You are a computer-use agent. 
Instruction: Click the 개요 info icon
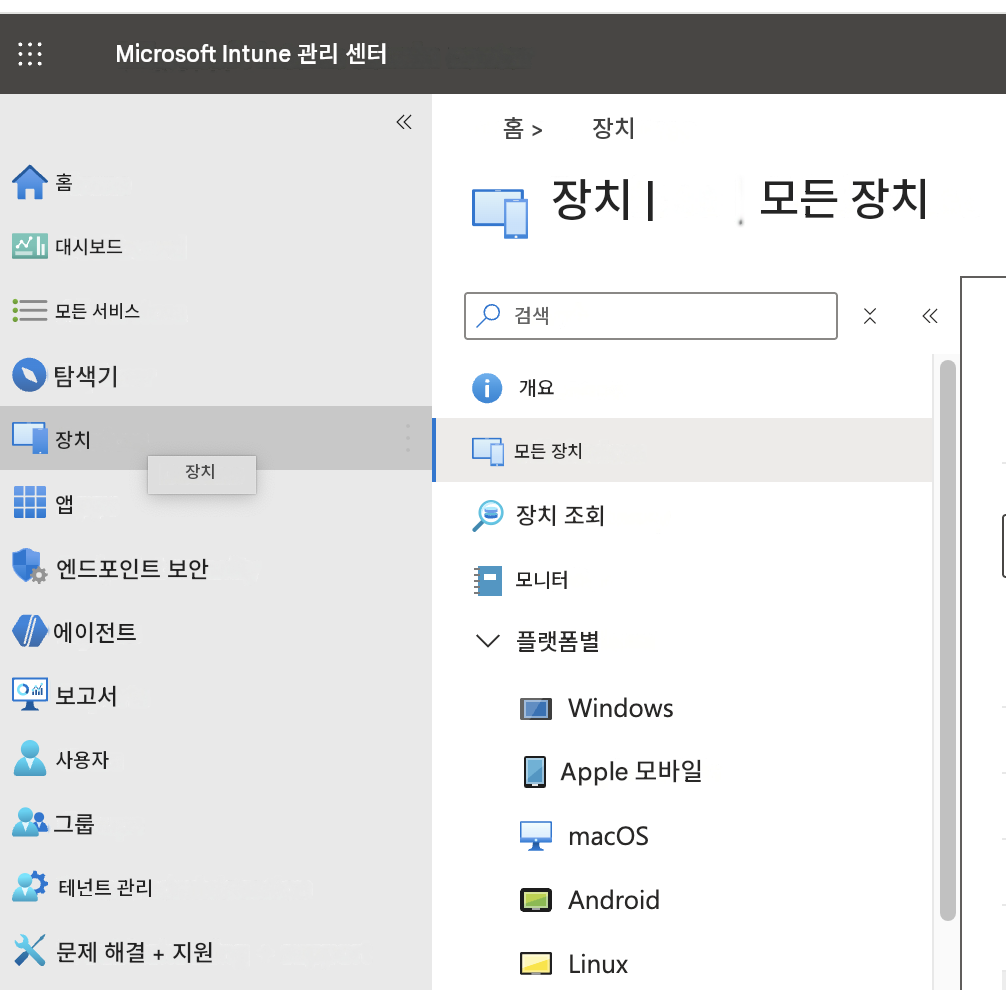click(487, 388)
